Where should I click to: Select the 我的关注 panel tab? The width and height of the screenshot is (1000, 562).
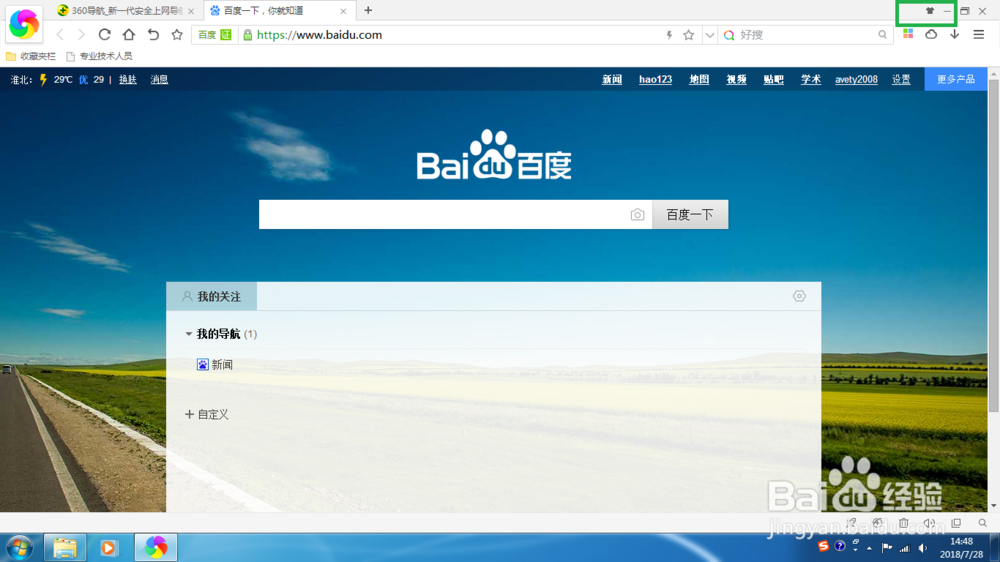click(212, 297)
